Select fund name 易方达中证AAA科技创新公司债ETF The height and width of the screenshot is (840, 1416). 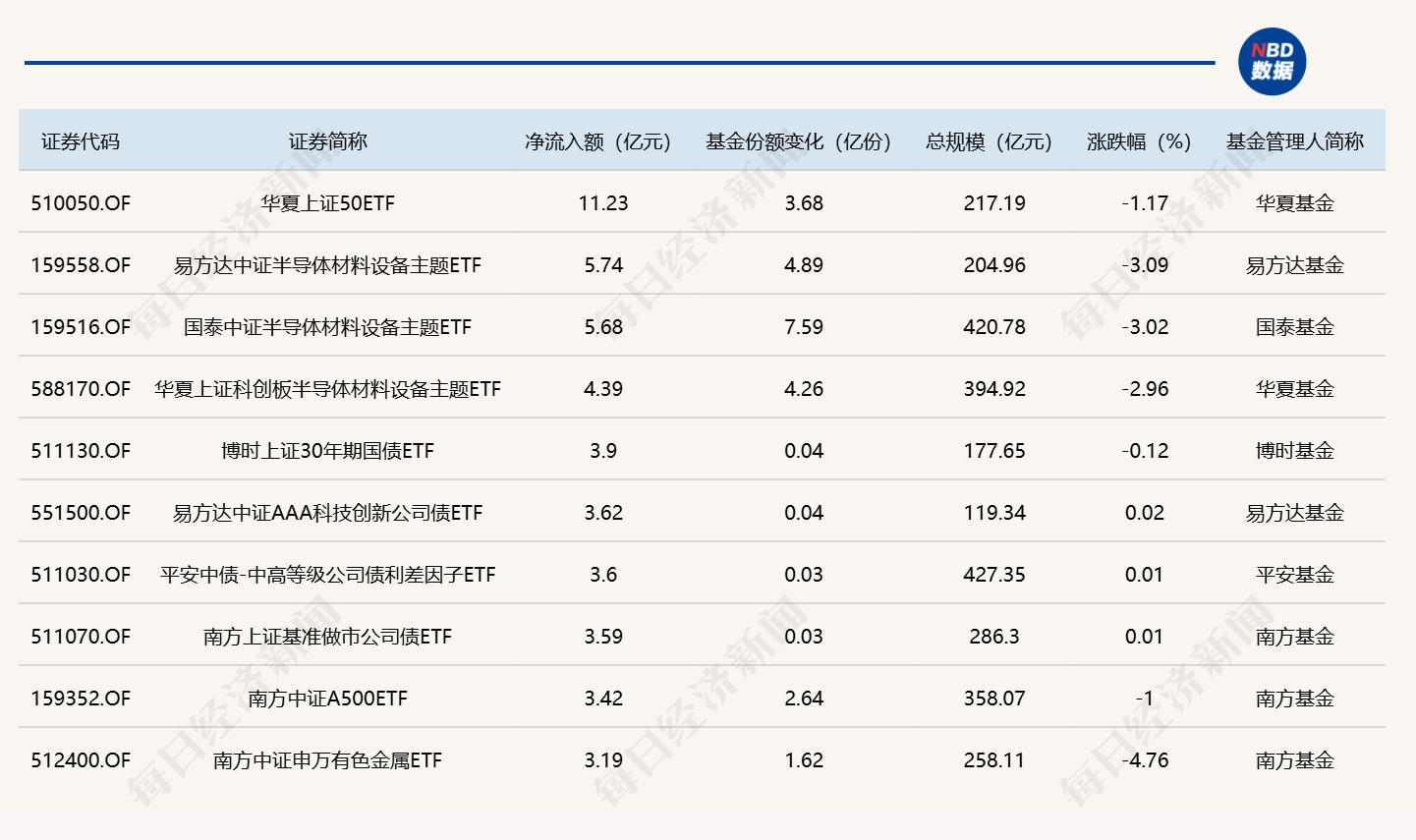pyautogui.click(x=328, y=513)
